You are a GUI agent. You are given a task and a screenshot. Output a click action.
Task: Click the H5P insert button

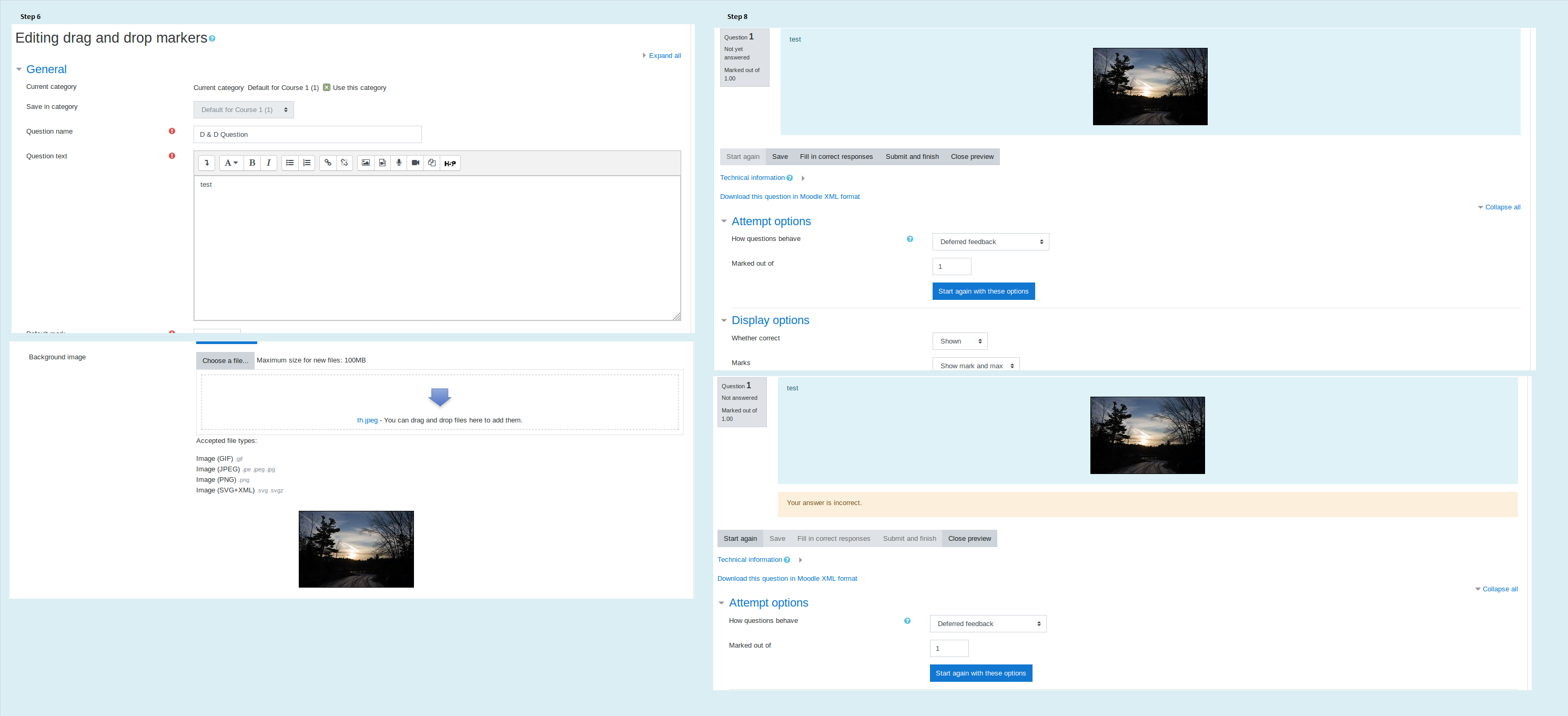(450, 163)
